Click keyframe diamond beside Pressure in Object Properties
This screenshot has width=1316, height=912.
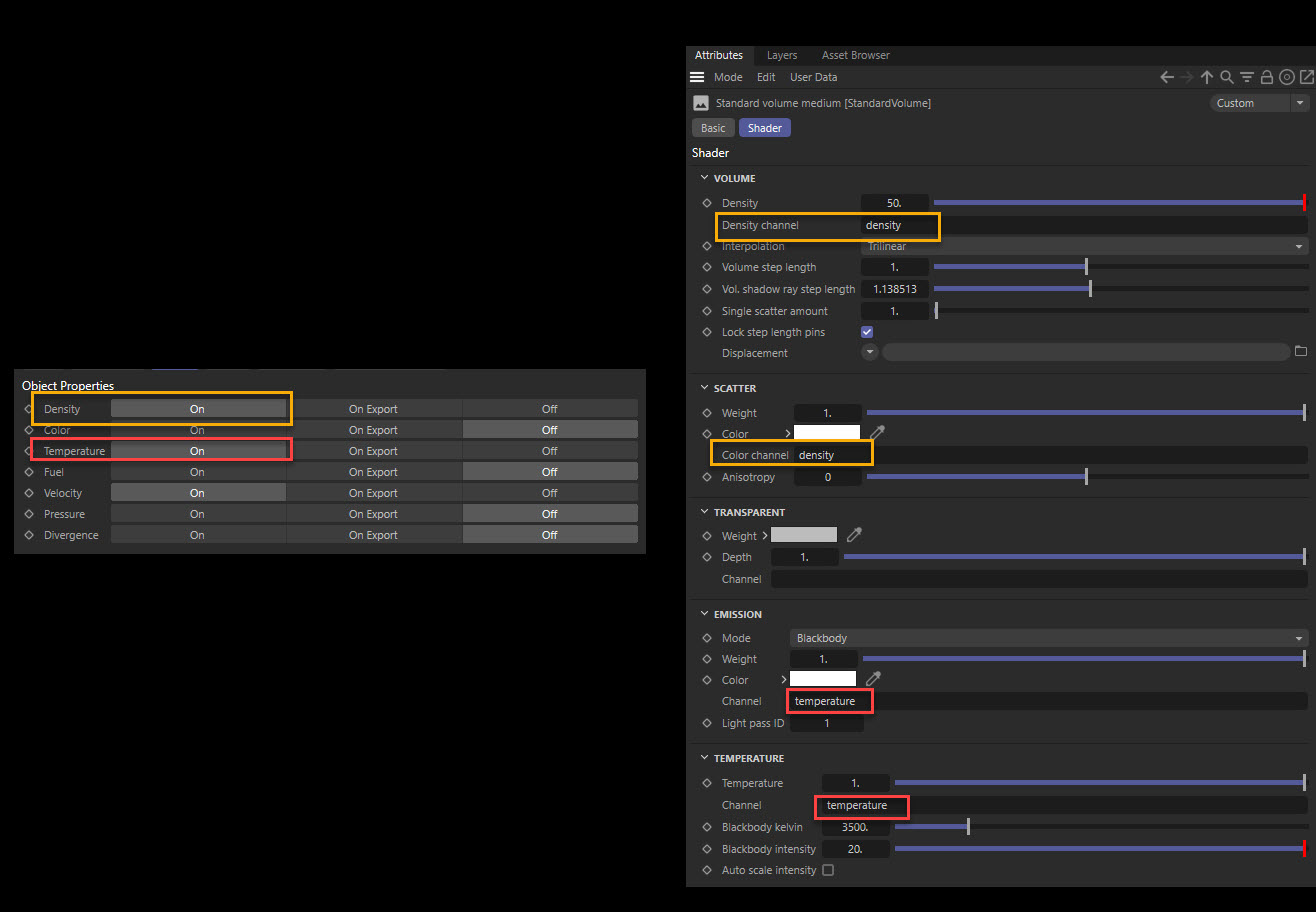click(x=28, y=514)
